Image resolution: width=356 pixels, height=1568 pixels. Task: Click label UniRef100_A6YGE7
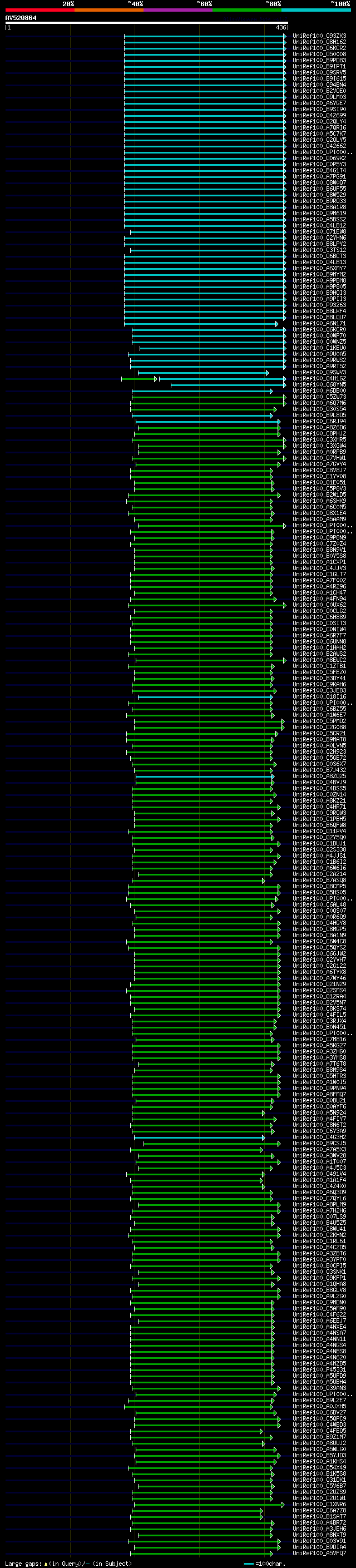(319, 103)
